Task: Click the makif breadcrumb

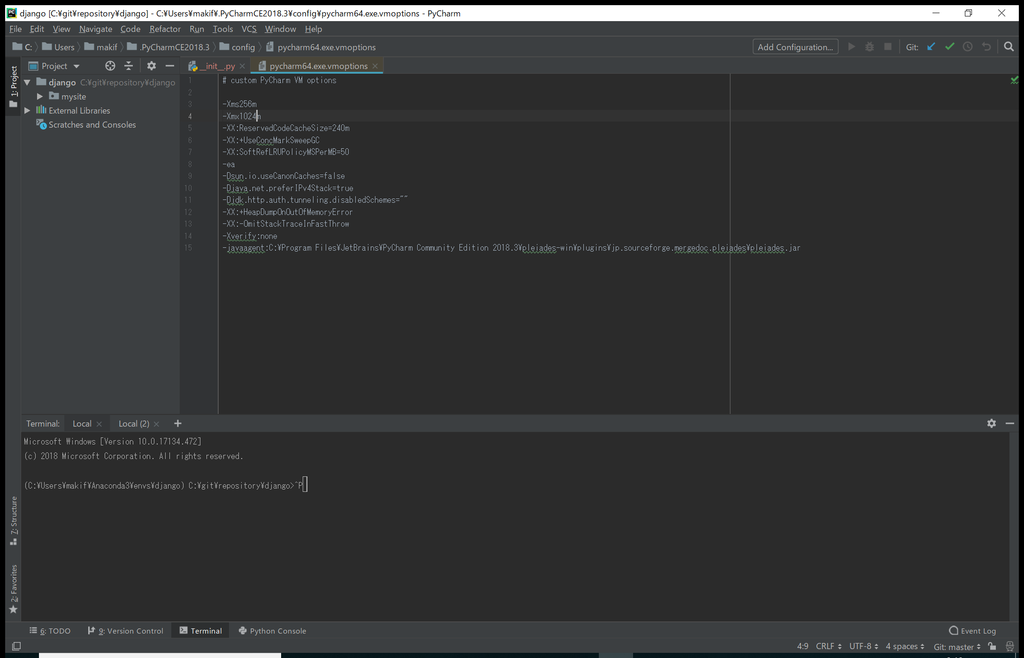Action: [x=101, y=47]
